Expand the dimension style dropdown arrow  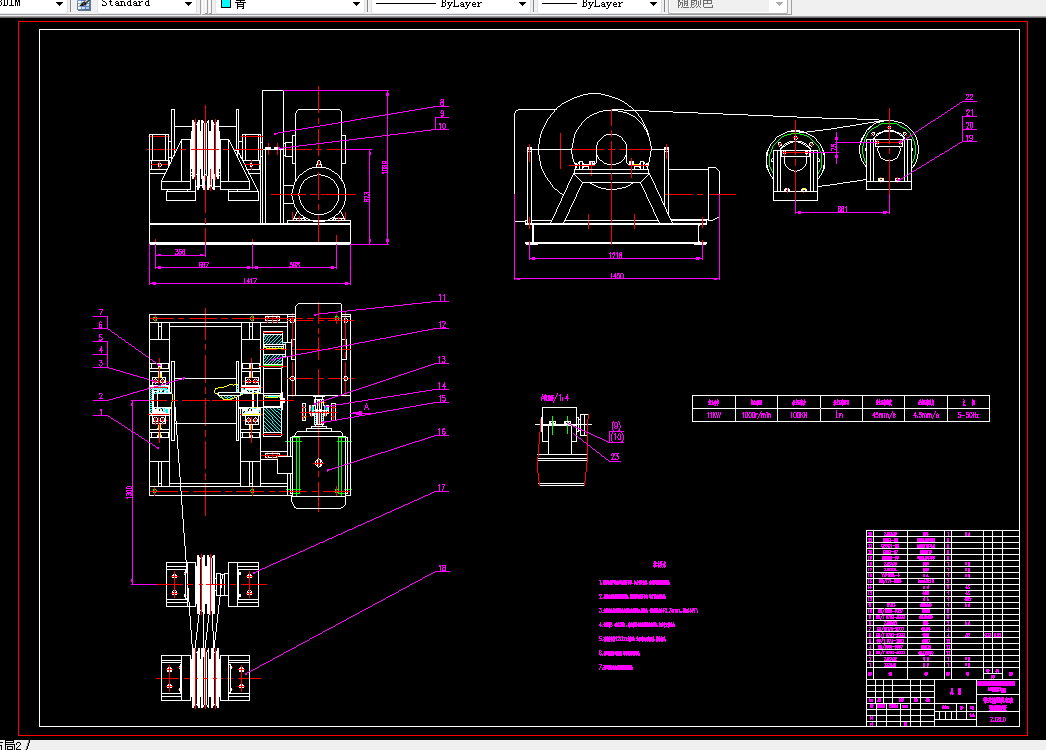coord(59,5)
